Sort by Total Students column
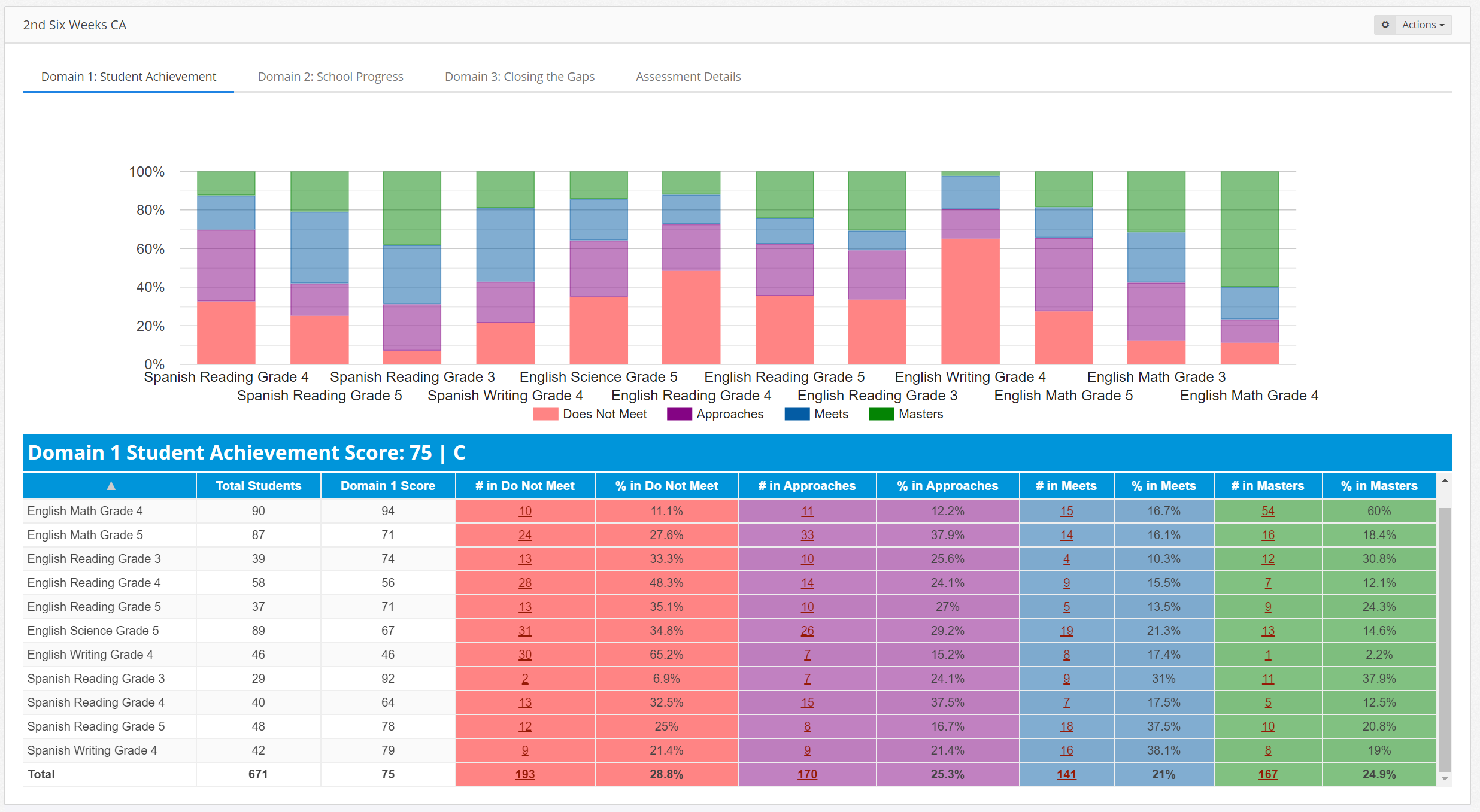 pyautogui.click(x=258, y=486)
